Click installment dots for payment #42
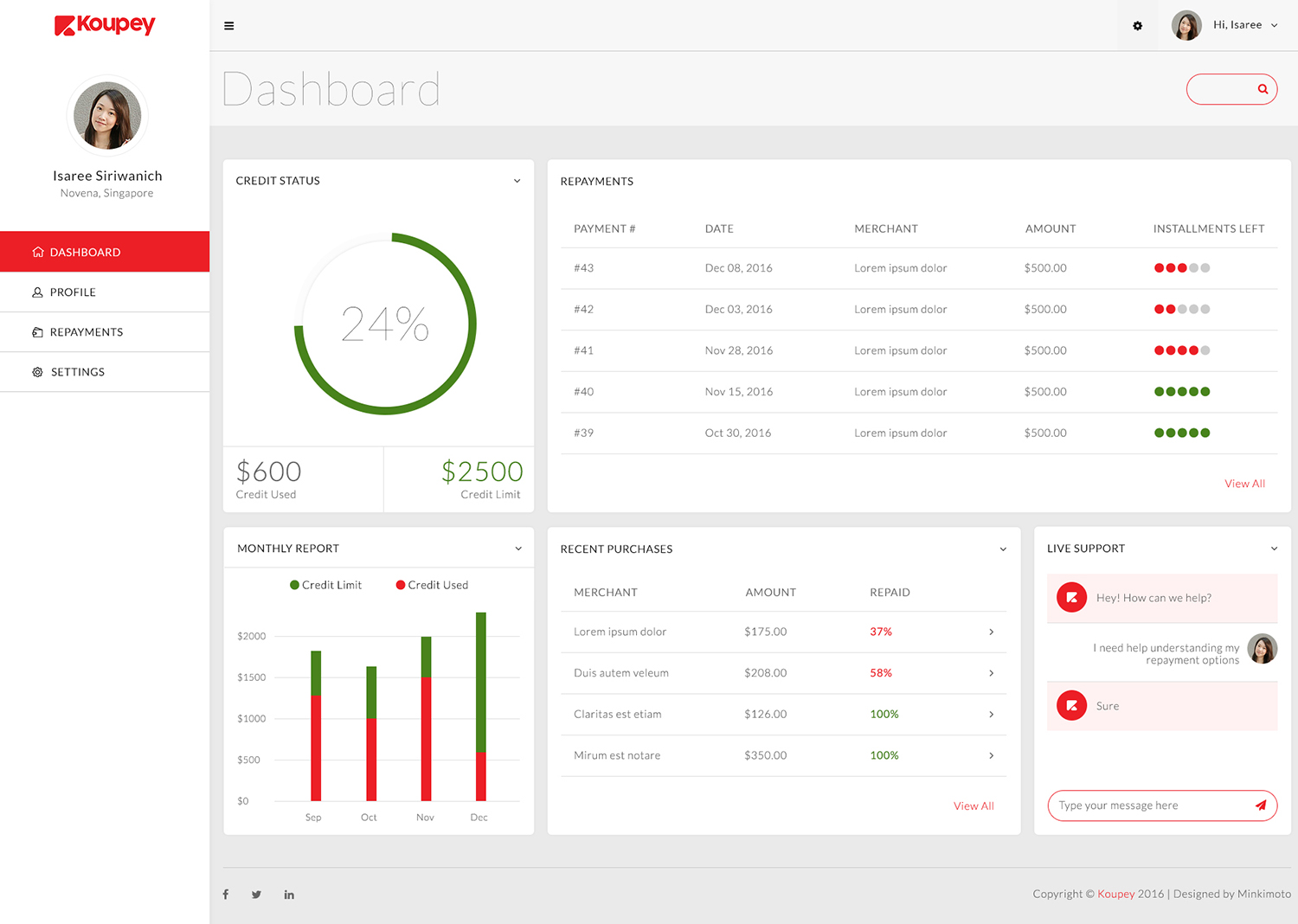 pos(1182,309)
